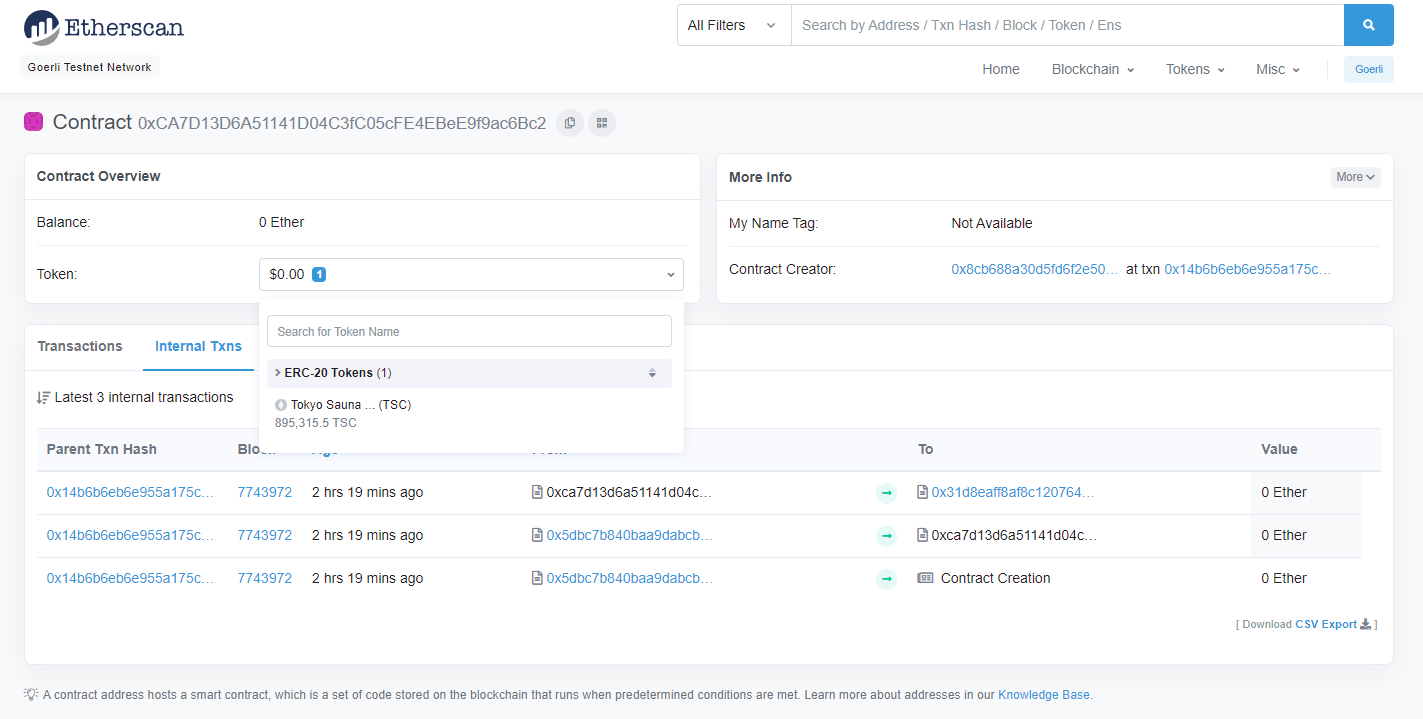The width and height of the screenshot is (1423, 719).
Task: Download the CSV Export
Action: click(1326, 624)
